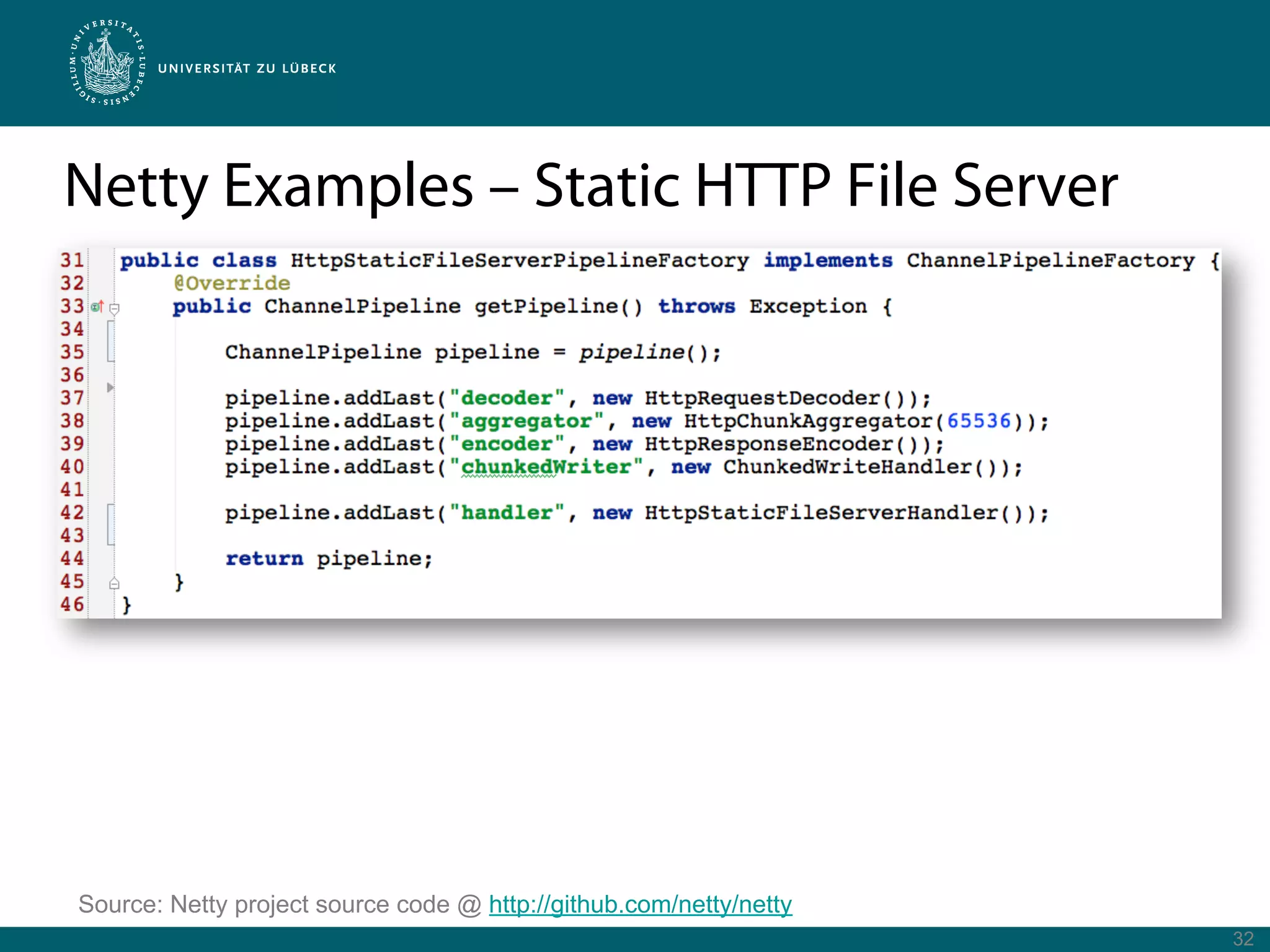This screenshot has width=1270, height=952.
Task: Click the "aggregator" string literal
Action: 526,421
